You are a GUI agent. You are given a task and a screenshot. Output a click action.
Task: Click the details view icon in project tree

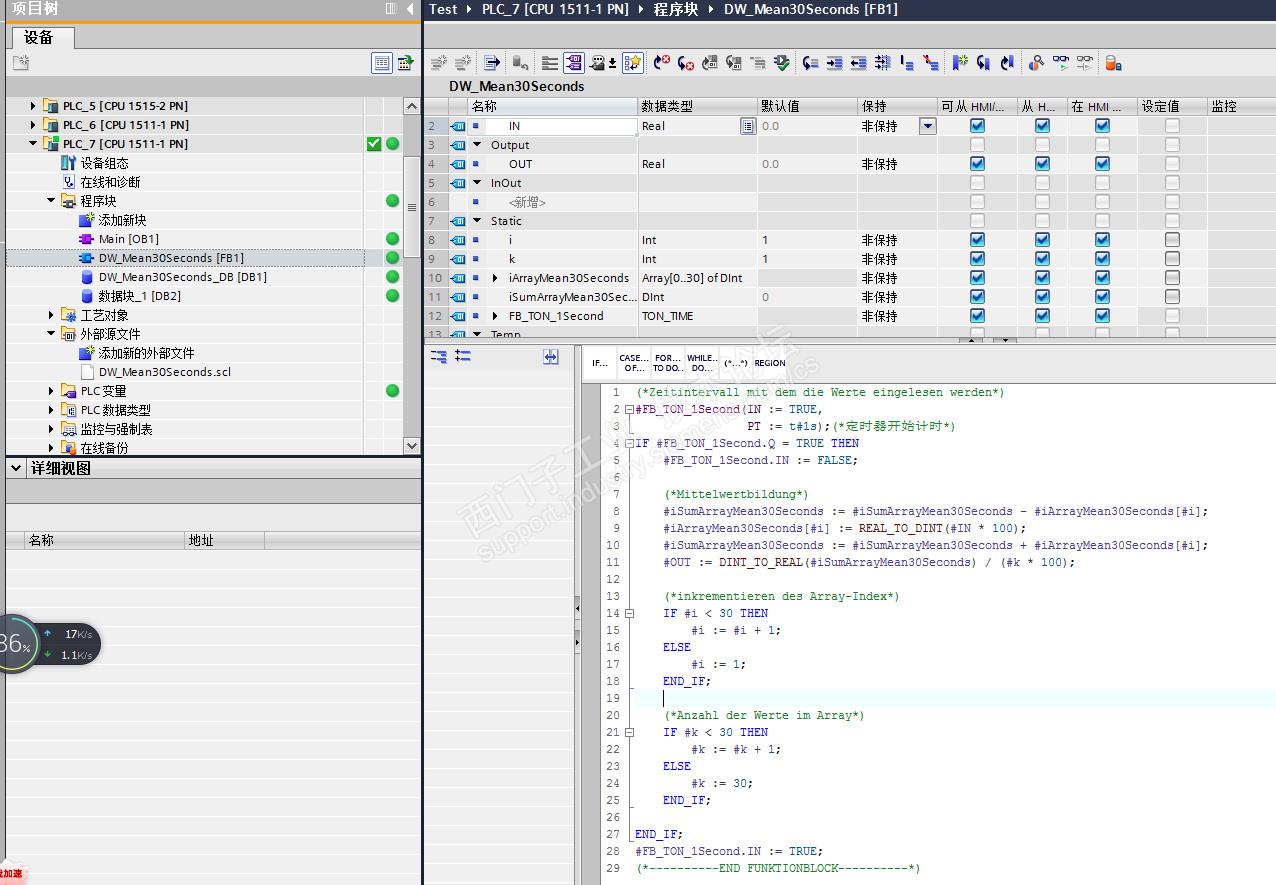(381, 63)
